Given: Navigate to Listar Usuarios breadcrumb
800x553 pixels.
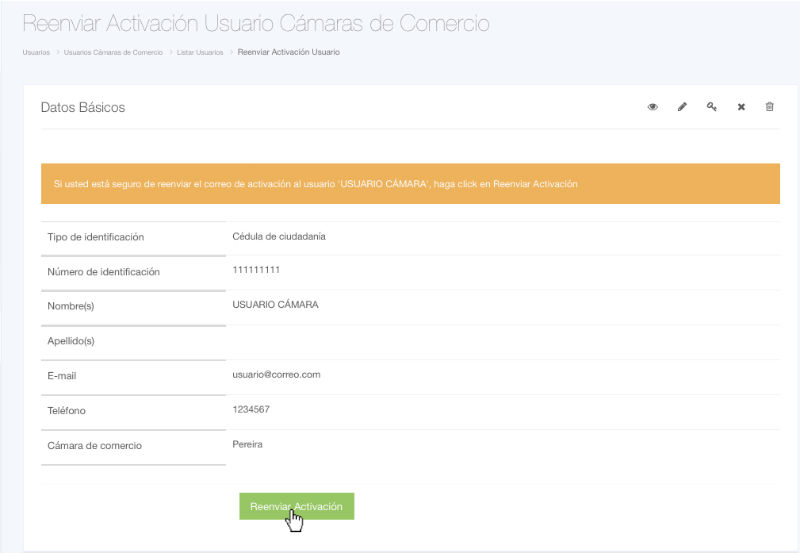Looking at the screenshot, I should coord(199,52).
